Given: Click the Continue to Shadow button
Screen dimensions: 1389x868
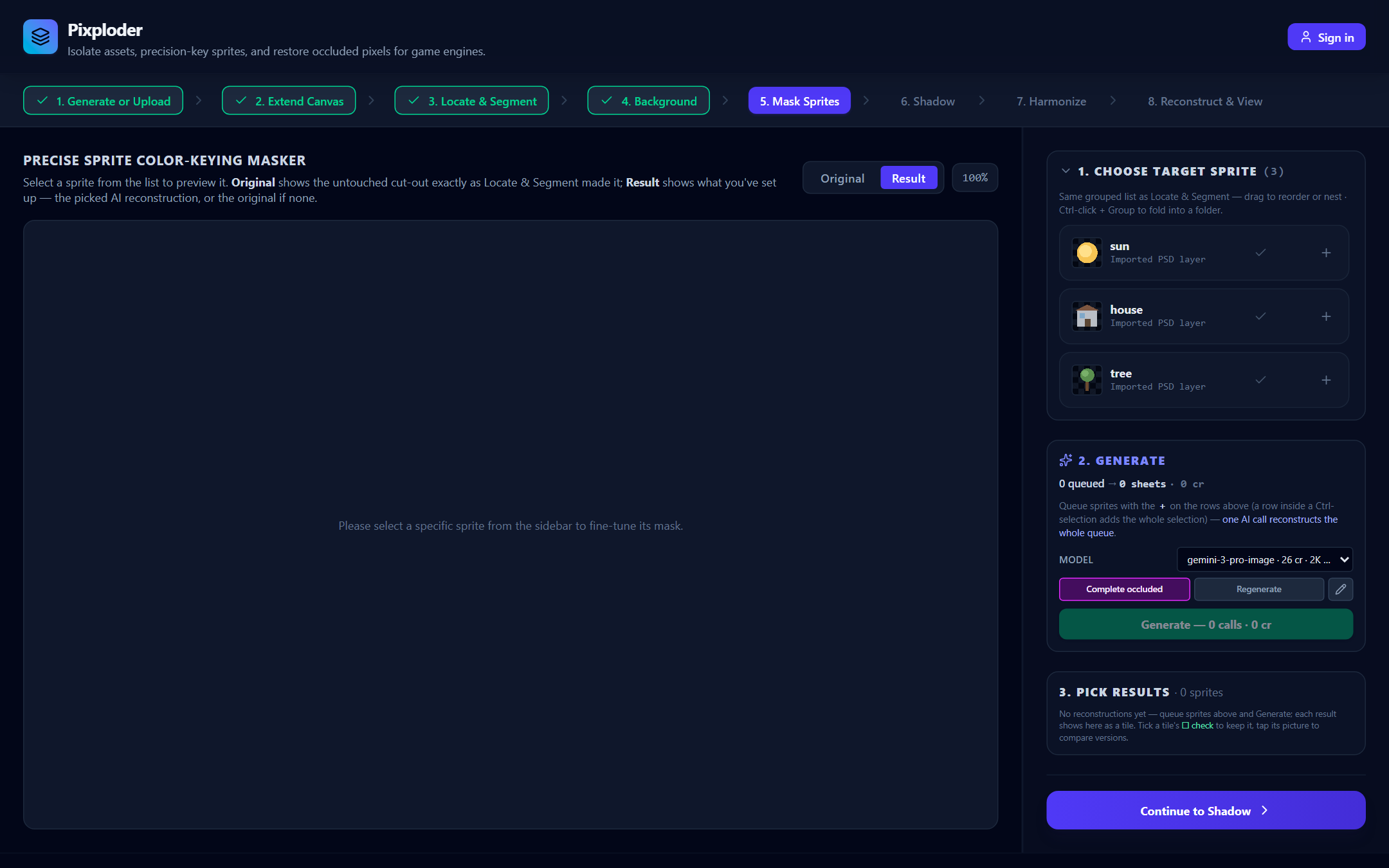Looking at the screenshot, I should (x=1206, y=810).
